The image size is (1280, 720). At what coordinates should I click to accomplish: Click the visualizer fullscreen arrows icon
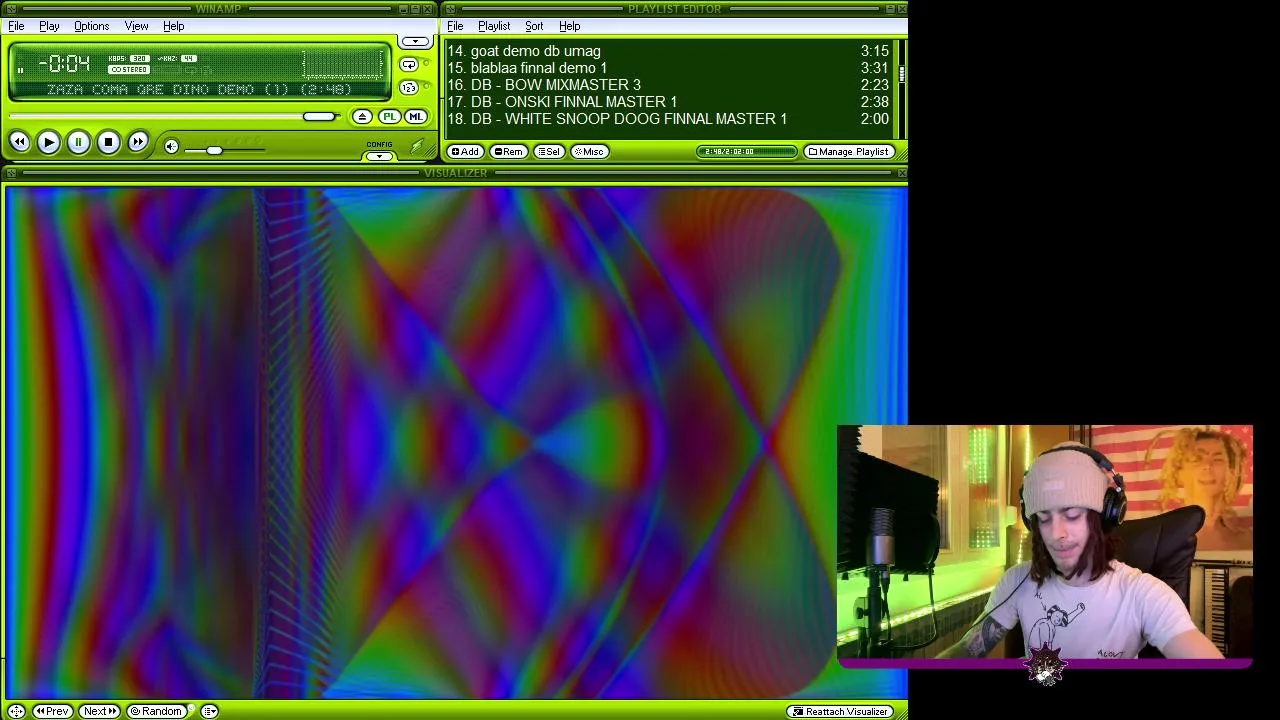pos(16,711)
